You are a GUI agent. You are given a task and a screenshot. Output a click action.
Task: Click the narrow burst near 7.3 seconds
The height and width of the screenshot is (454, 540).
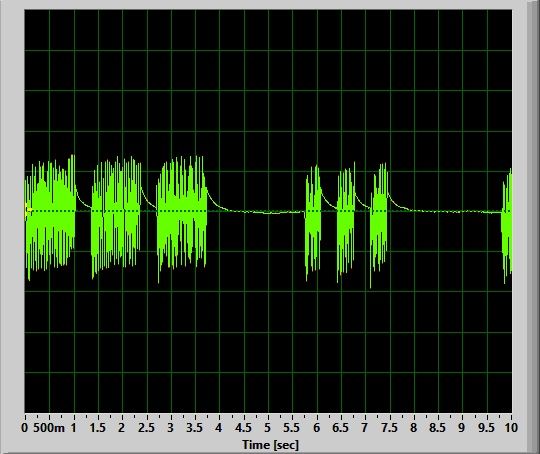pos(379,224)
